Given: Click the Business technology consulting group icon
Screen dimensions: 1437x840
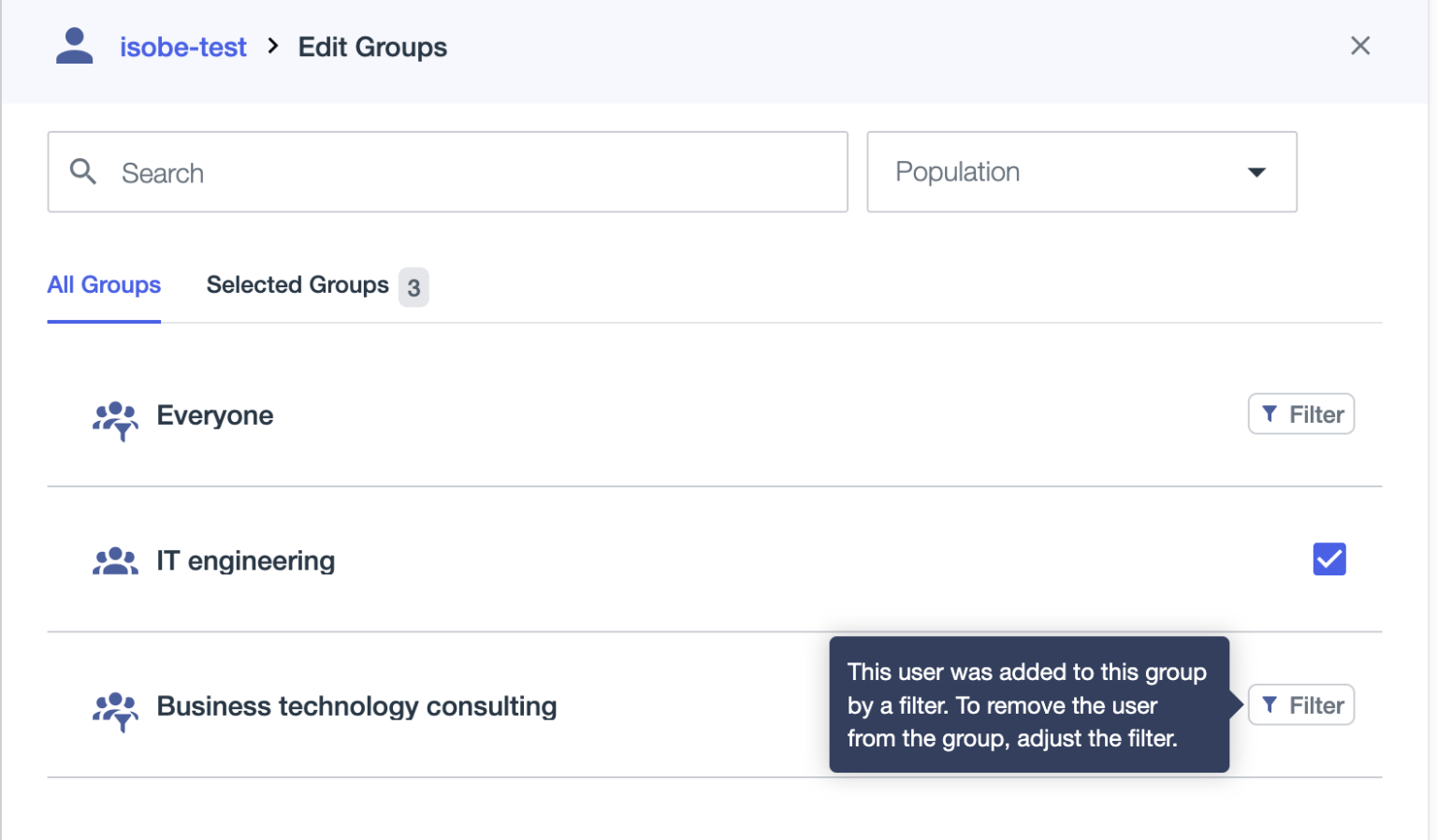Looking at the screenshot, I should [x=115, y=712].
